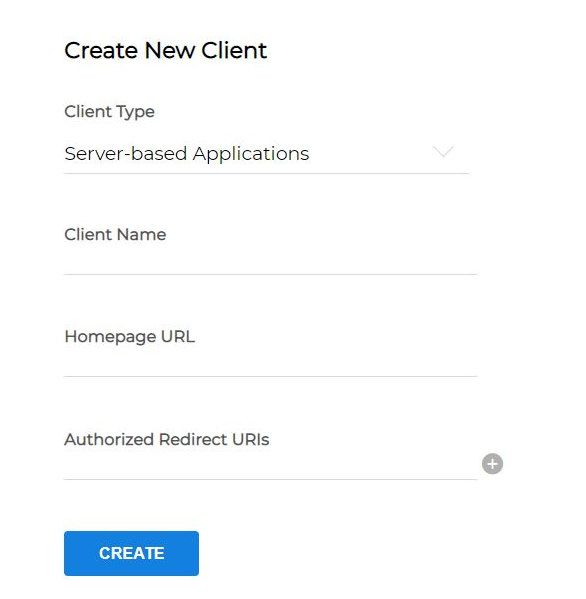Click the Homepage URL label

pyautogui.click(x=130, y=337)
